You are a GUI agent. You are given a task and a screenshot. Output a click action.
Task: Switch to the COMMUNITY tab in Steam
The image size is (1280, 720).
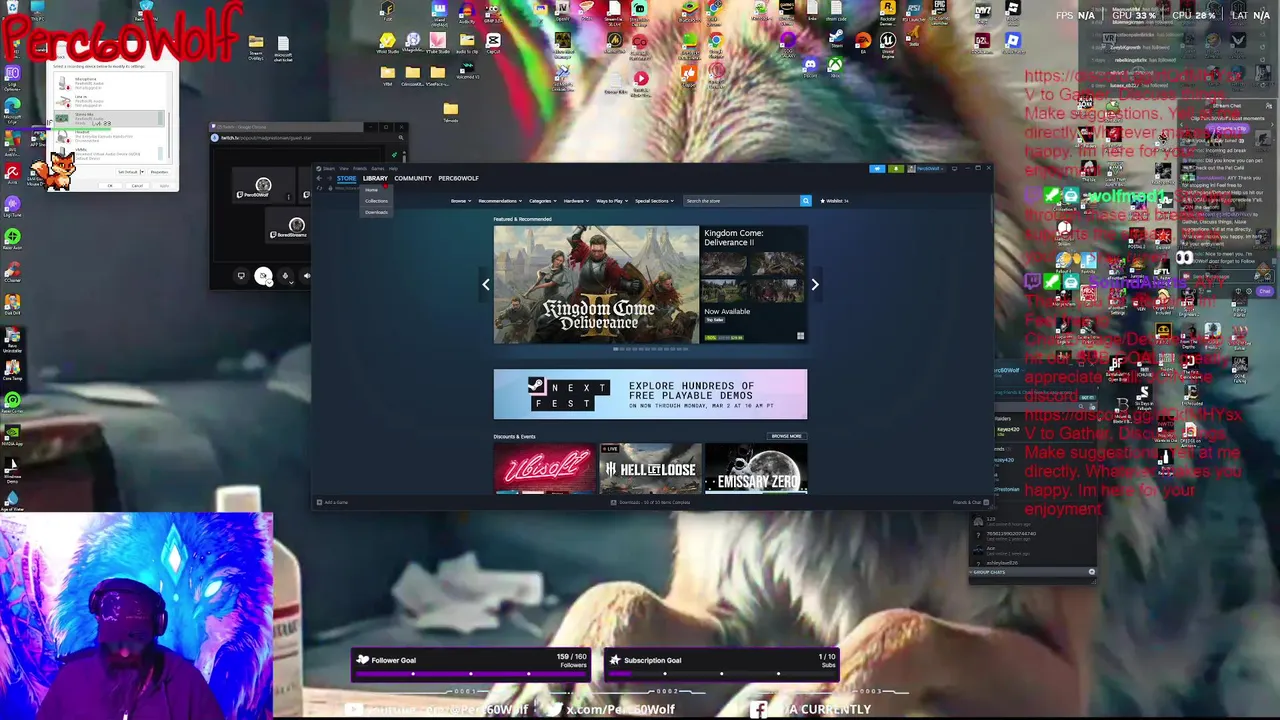(x=413, y=178)
